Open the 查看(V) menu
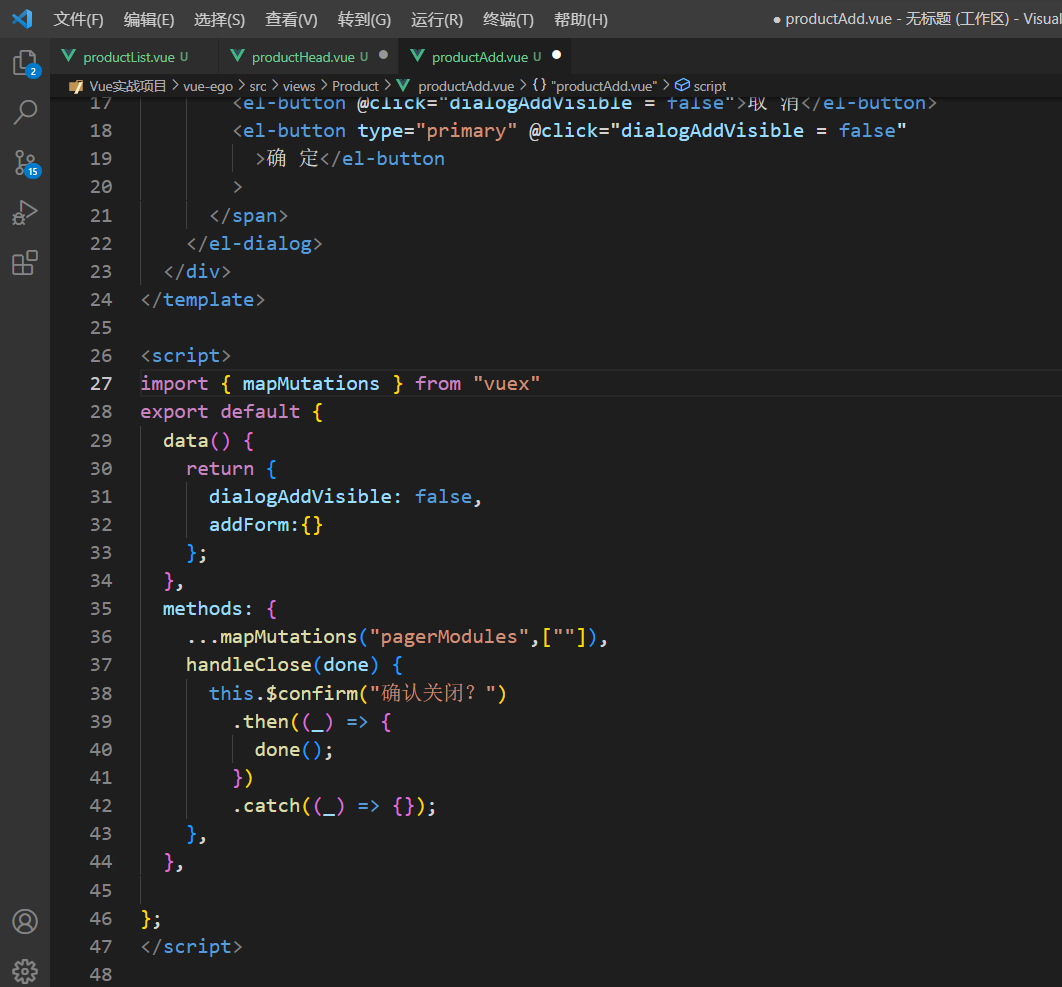Viewport: 1062px width, 987px height. [x=291, y=20]
